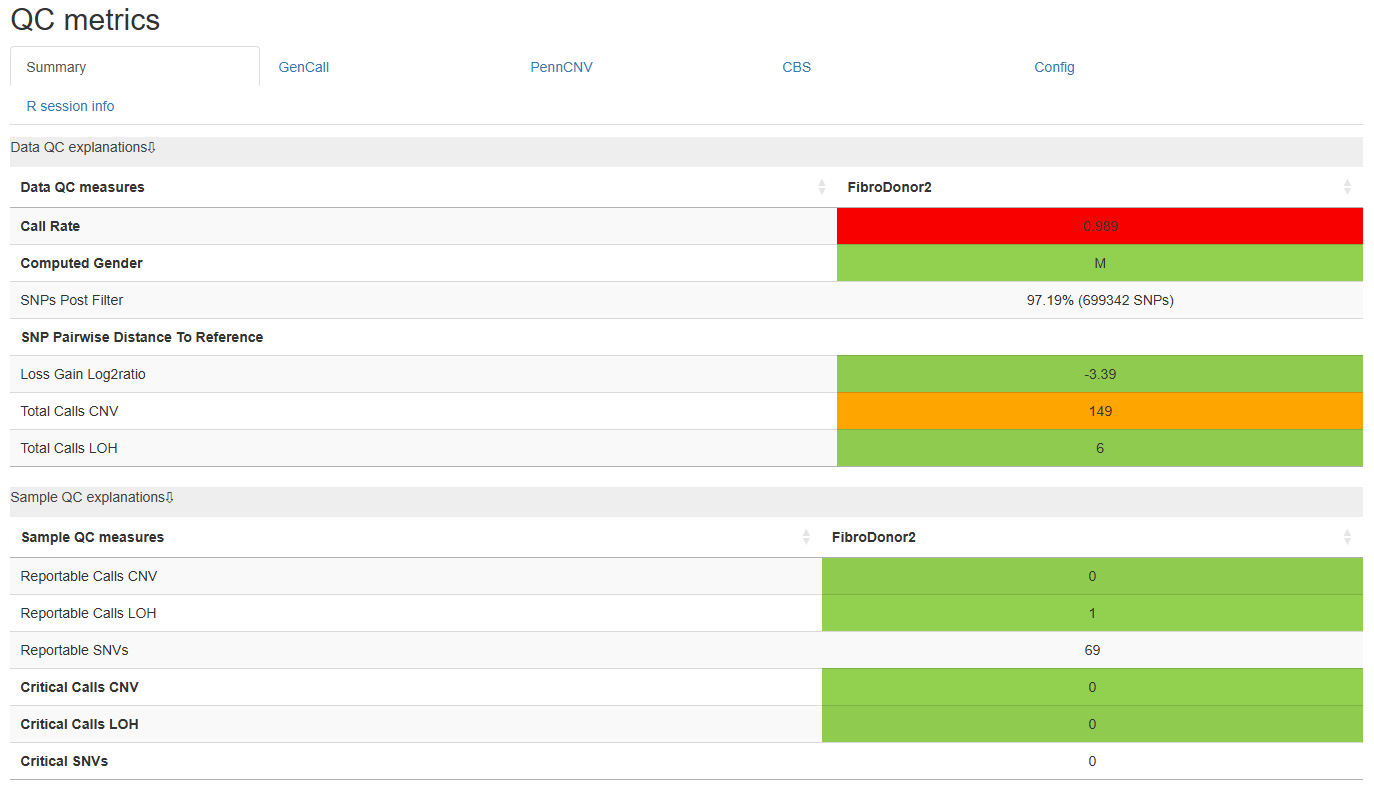Expand Sample QC explanations section
The image size is (1374, 791).
92,497
